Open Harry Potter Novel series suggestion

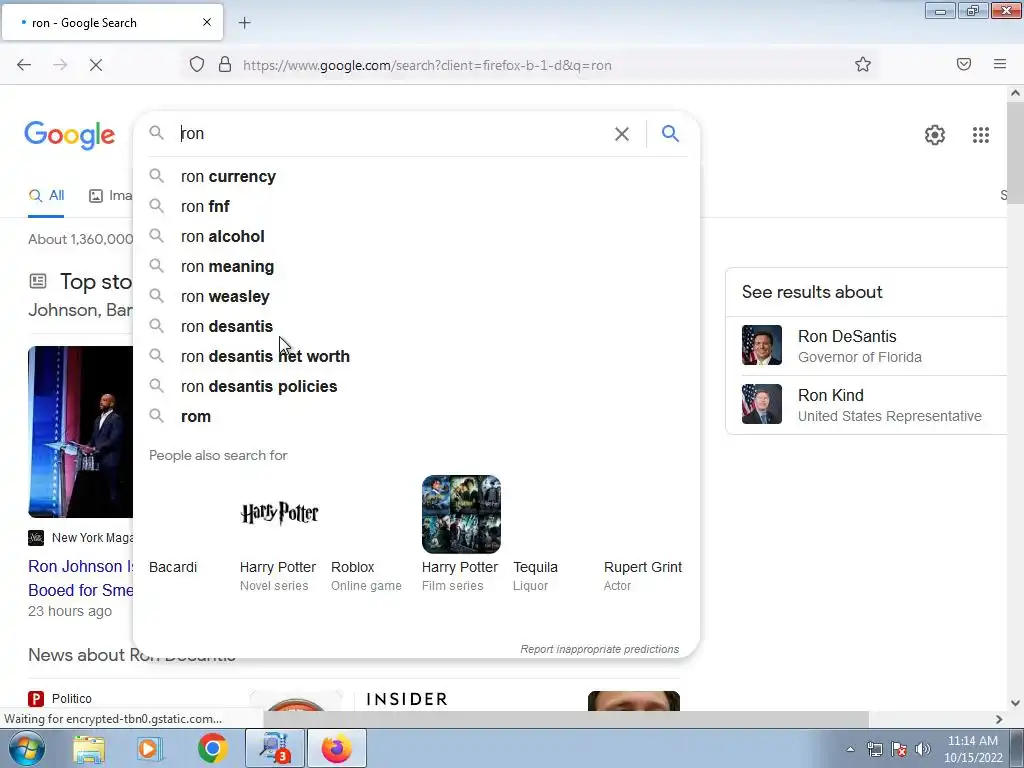coord(279,534)
